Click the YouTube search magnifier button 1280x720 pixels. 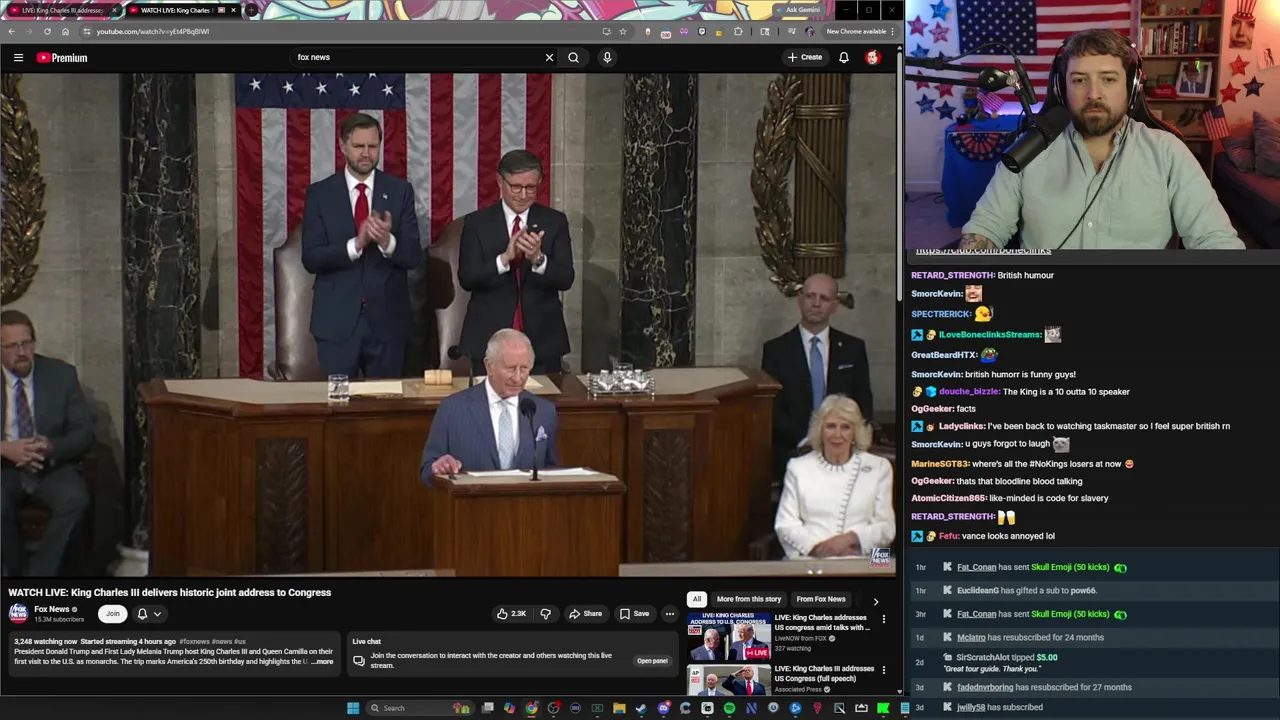click(573, 58)
